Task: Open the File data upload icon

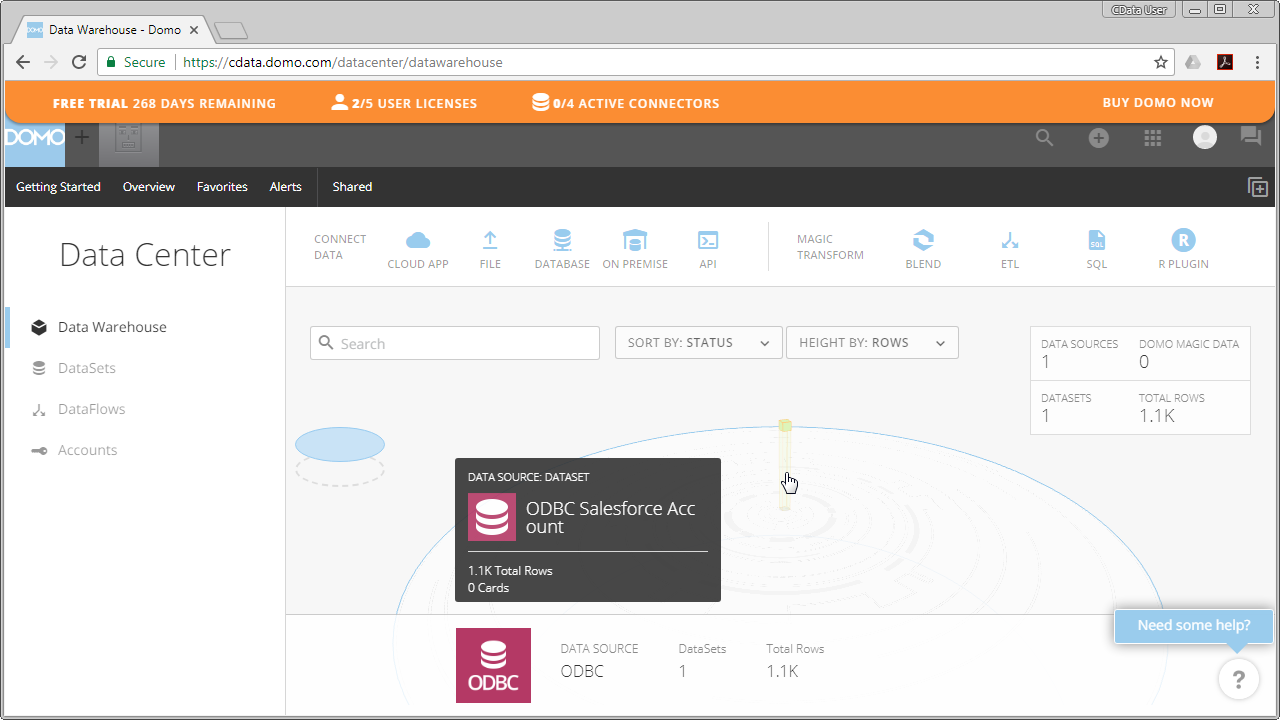Action: tap(490, 241)
